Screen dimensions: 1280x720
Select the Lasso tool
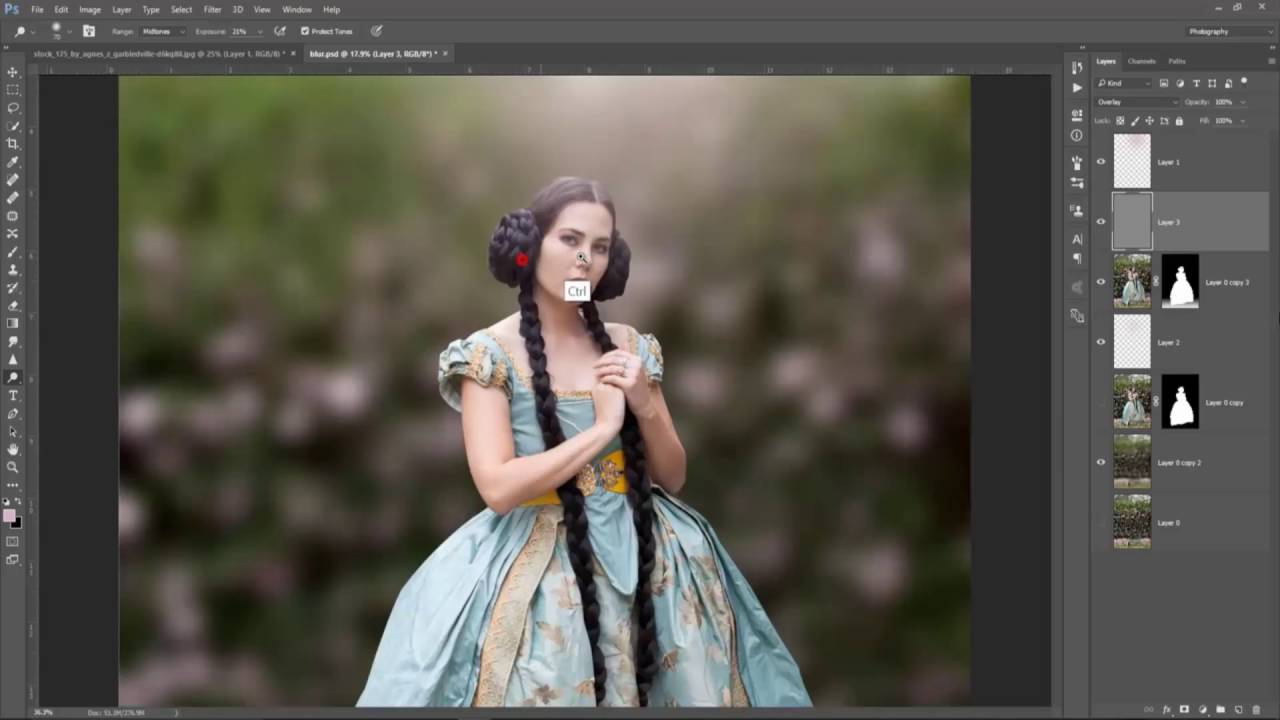point(13,108)
